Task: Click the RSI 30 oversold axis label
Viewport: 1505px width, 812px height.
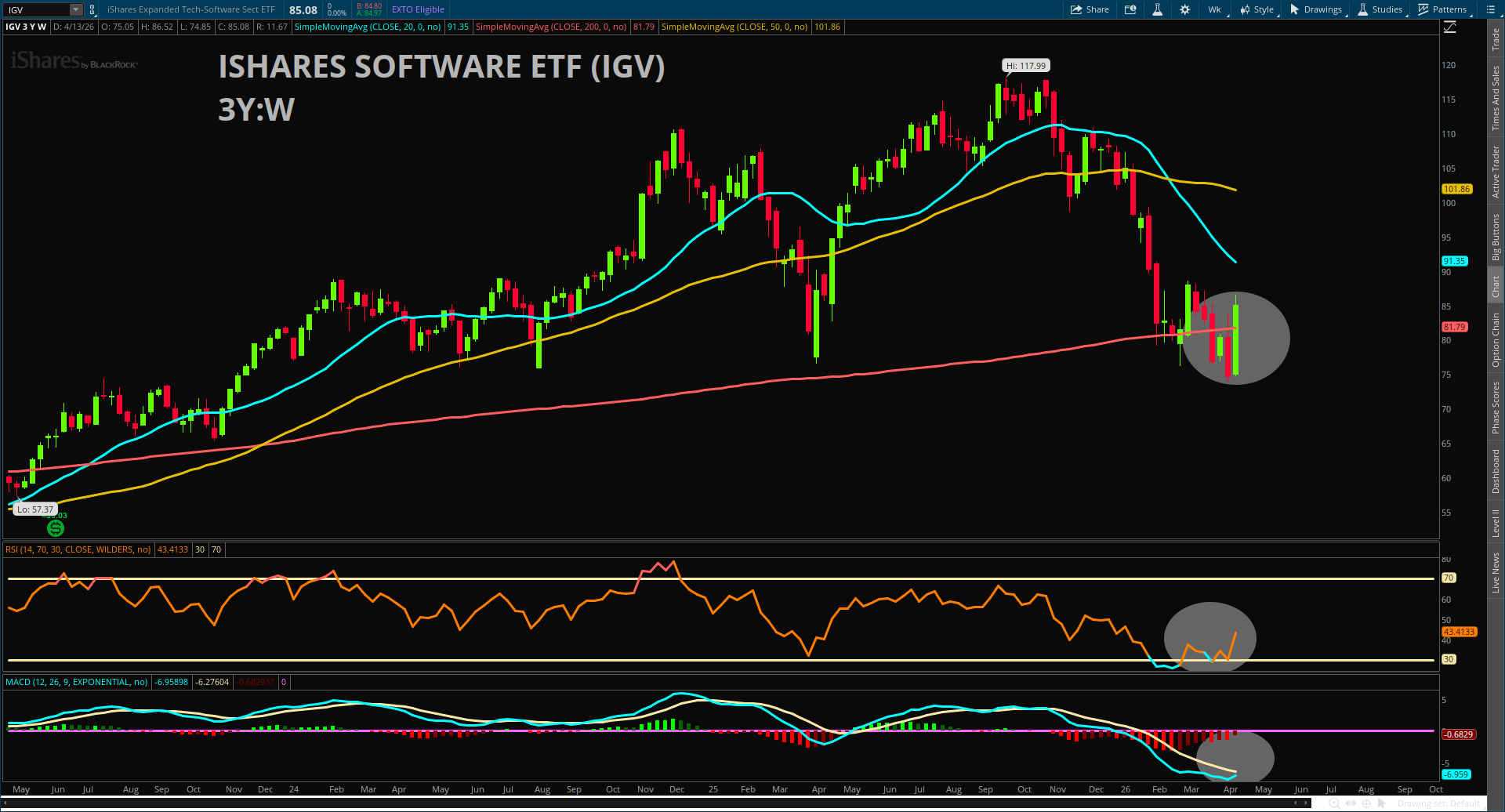Action: (1449, 659)
